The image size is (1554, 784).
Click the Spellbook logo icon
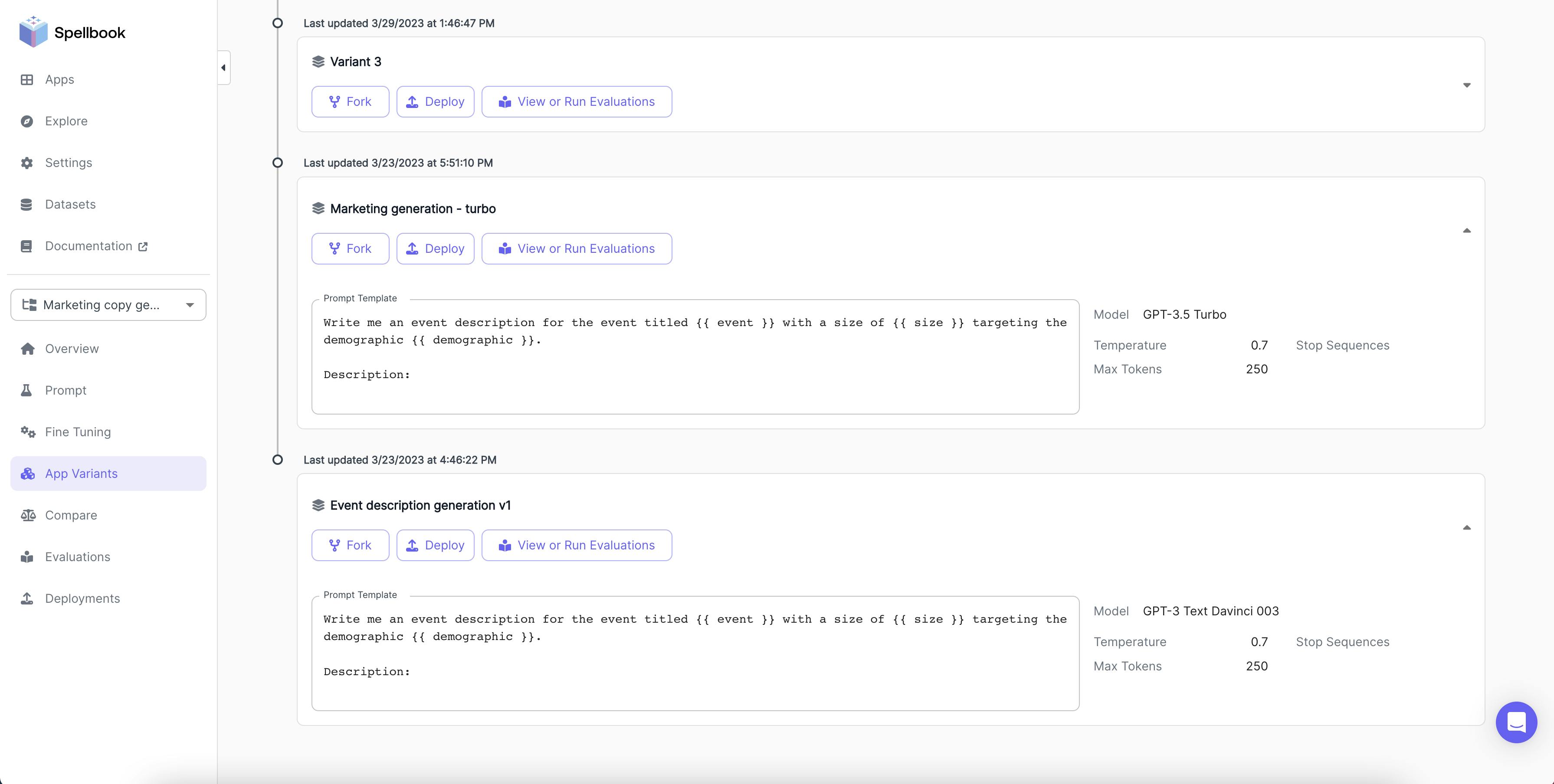tap(33, 31)
